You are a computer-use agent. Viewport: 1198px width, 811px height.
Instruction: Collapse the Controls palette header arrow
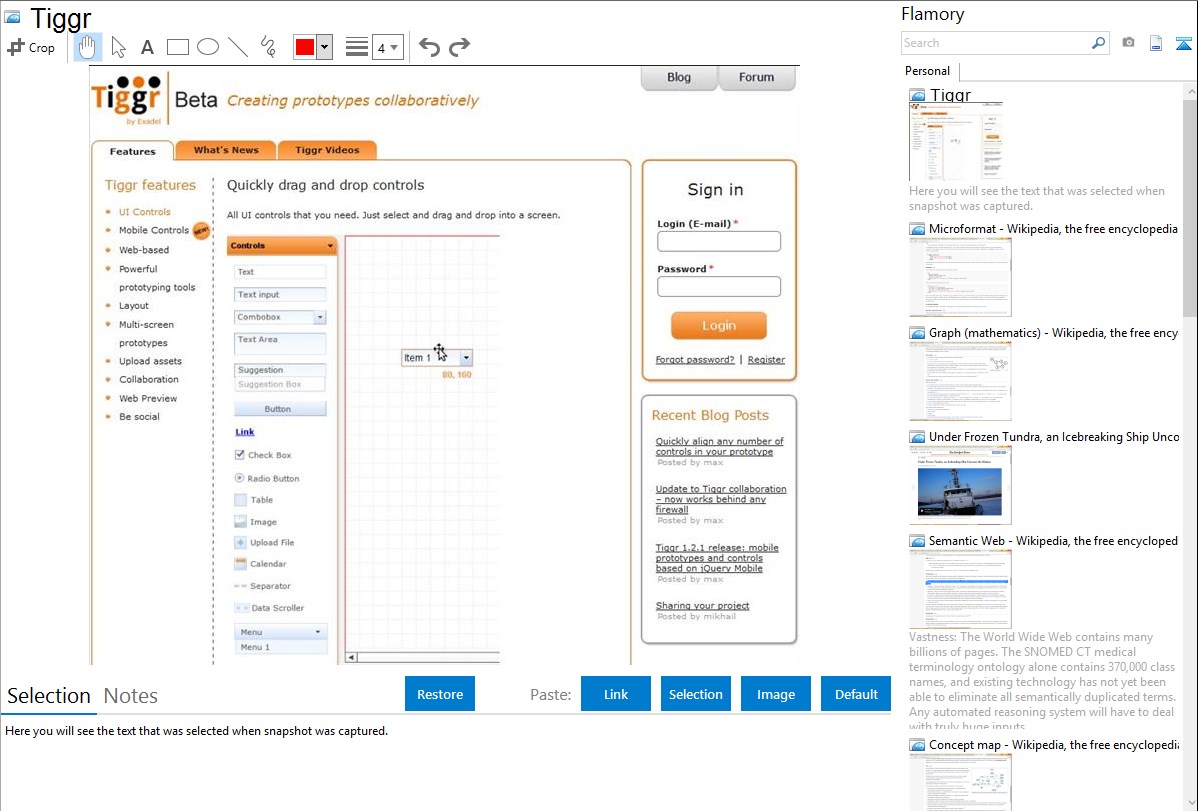(x=330, y=246)
